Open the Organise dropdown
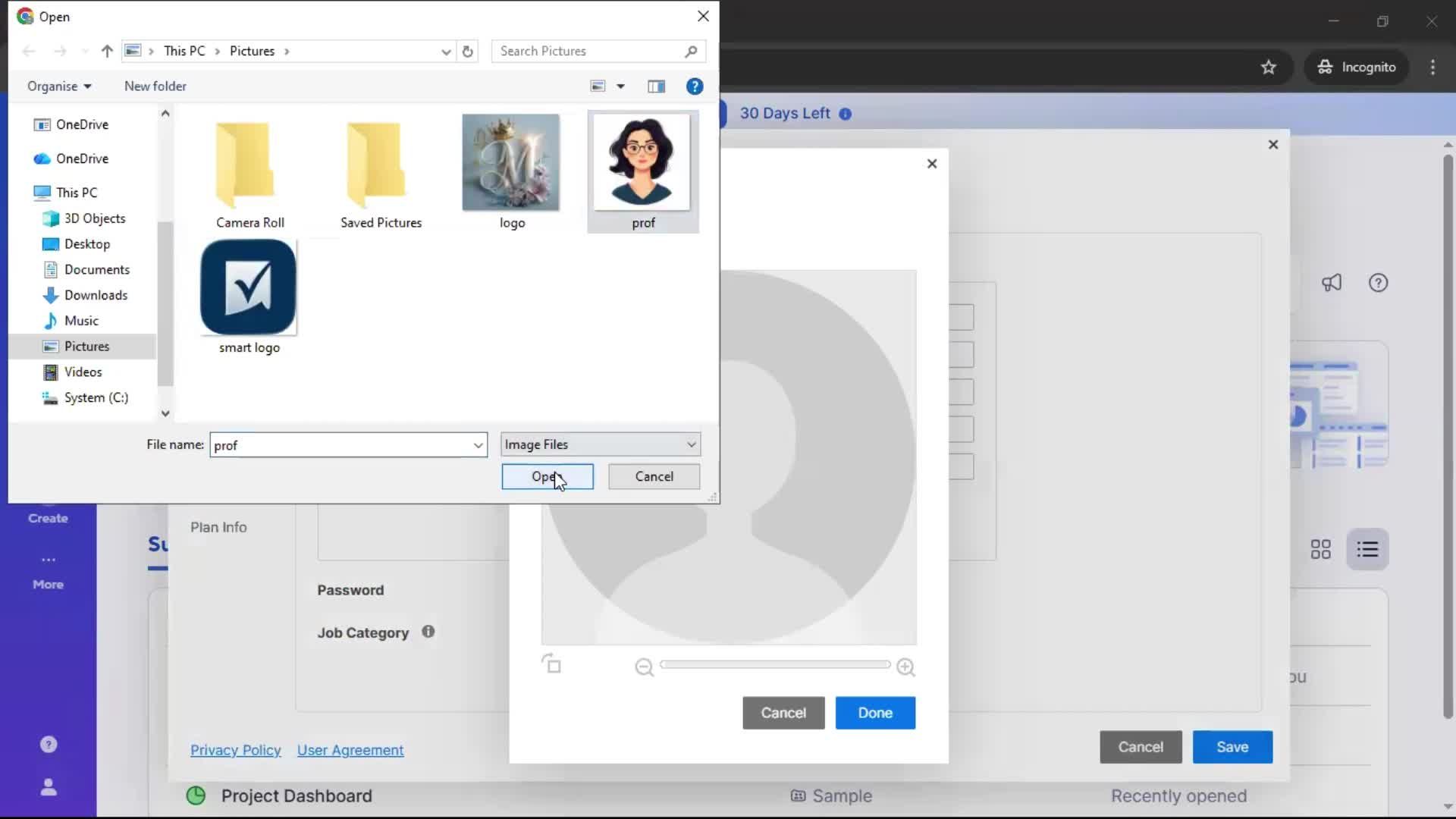The image size is (1456, 819). coord(58,86)
